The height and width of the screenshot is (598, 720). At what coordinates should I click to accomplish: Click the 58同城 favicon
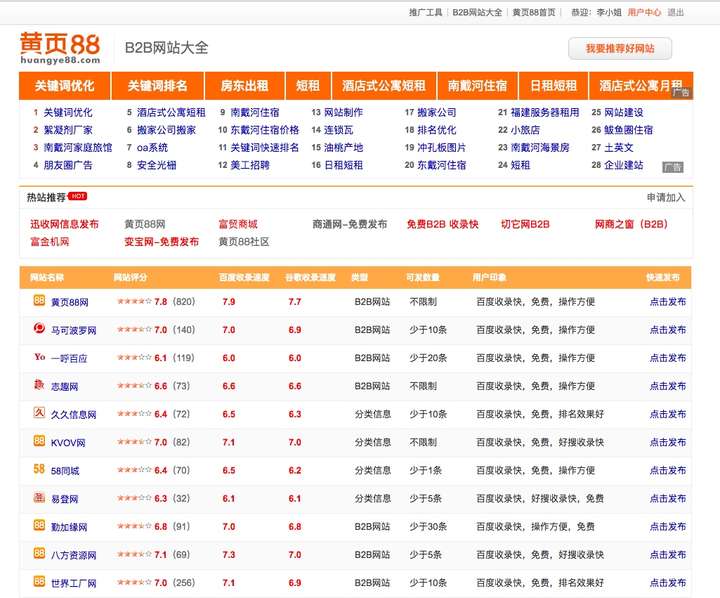(x=39, y=469)
